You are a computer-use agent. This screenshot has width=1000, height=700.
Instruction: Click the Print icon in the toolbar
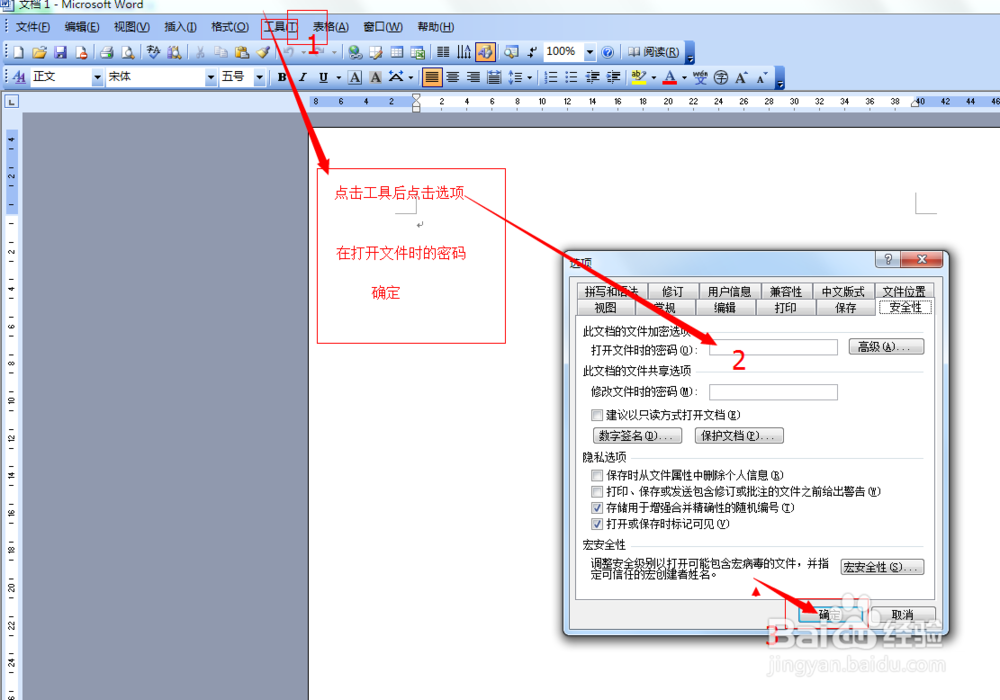point(107,52)
